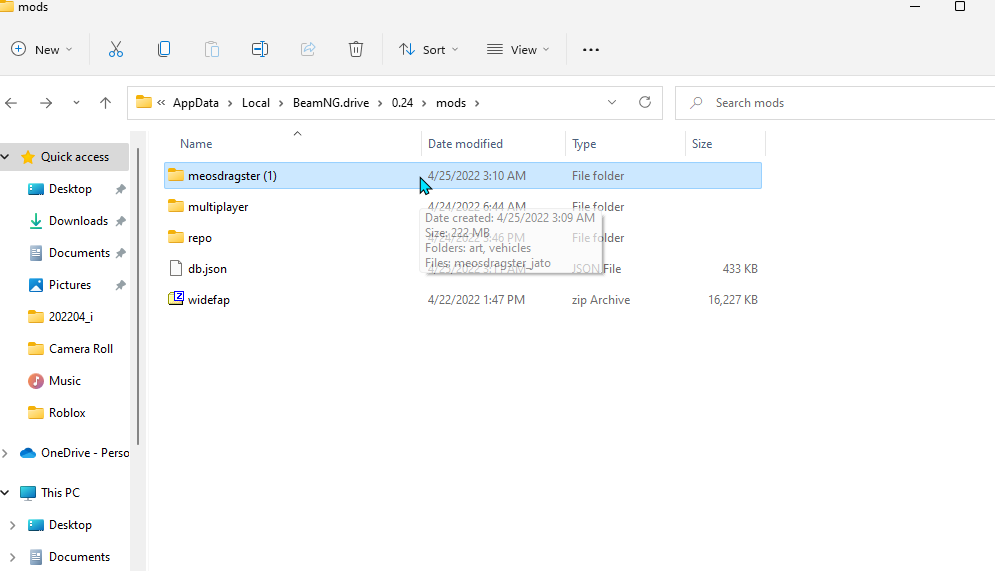Minimize the mods window

click(915, 6)
